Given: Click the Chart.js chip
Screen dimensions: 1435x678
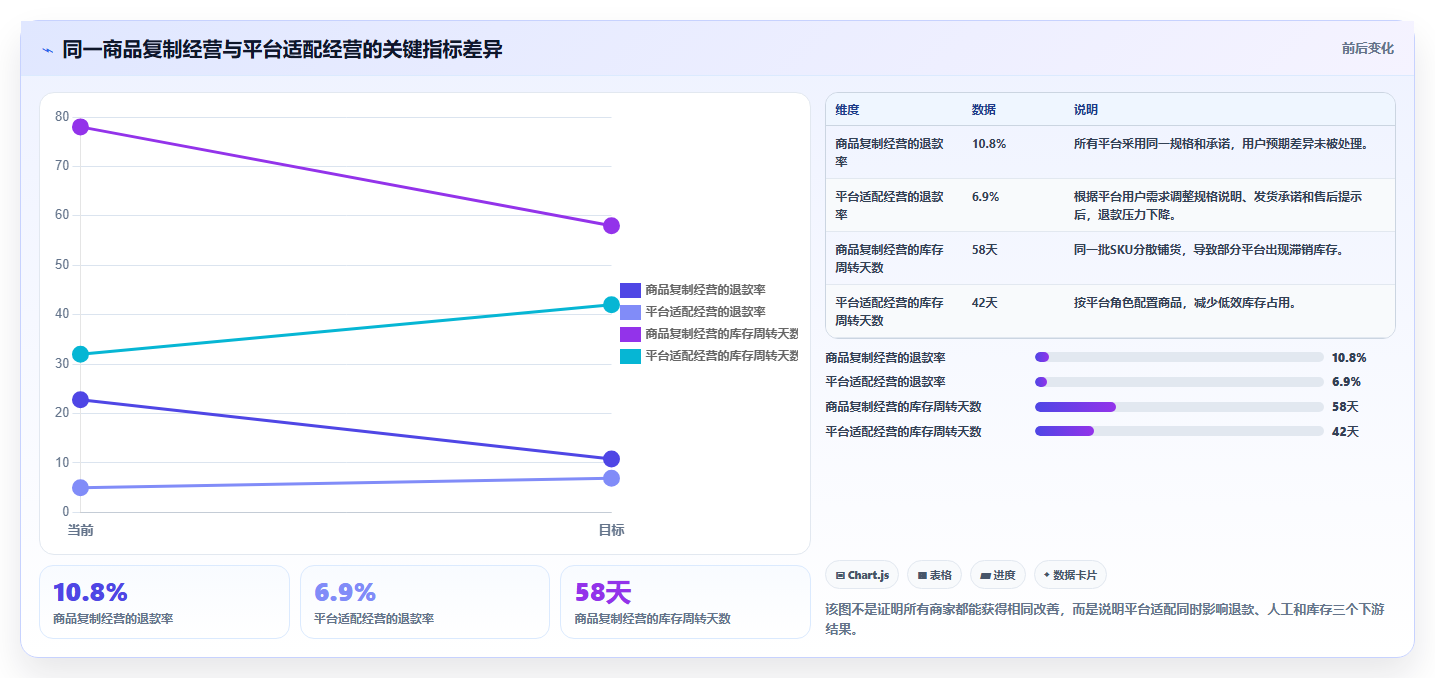Looking at the screenshot, I should click(862, 575).
